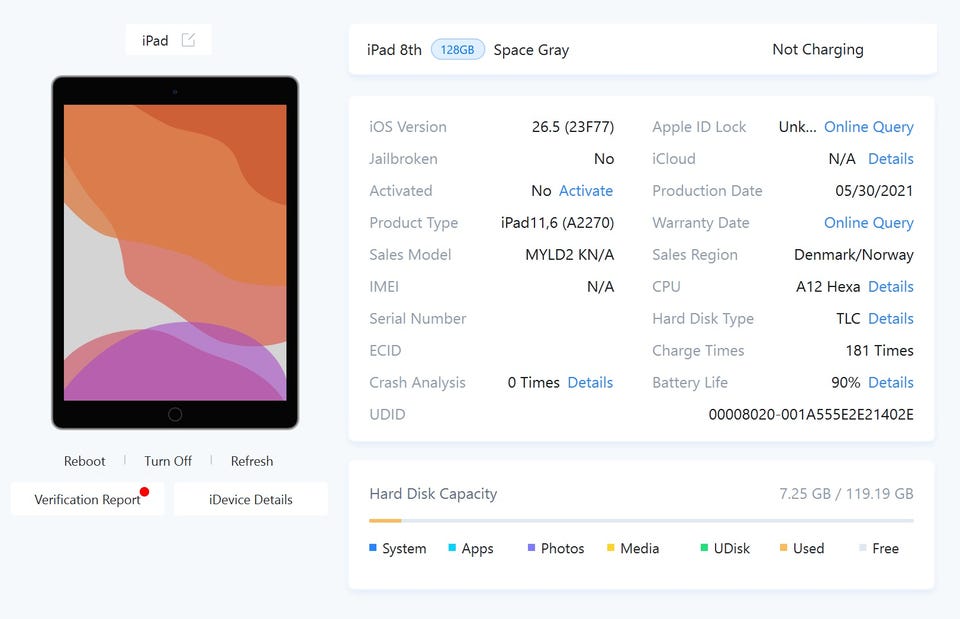This screenshot has height=619, width=960.
Task: Click the Activate link
Action: tap(586, 191)
